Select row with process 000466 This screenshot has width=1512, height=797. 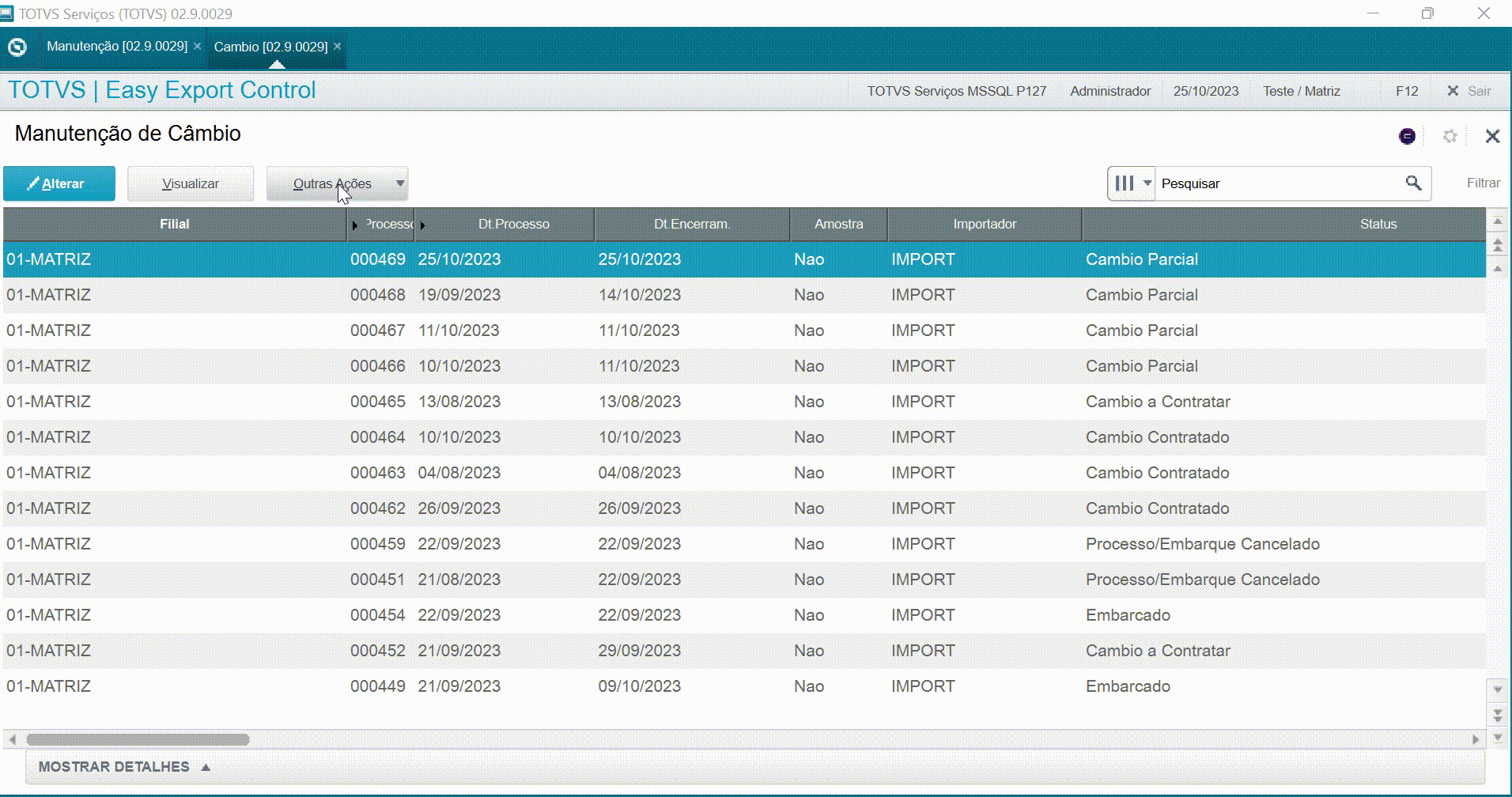[744, 366]
